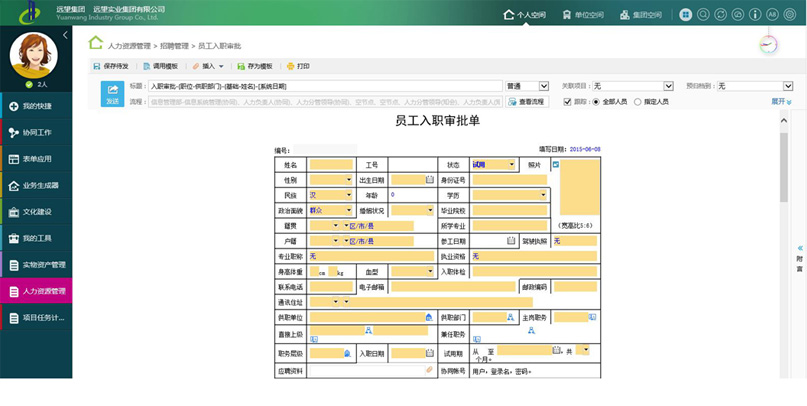807x406 pixels.
Task: Click the 供职单位 unit selector icon
Action: click(x=429, y=317)
